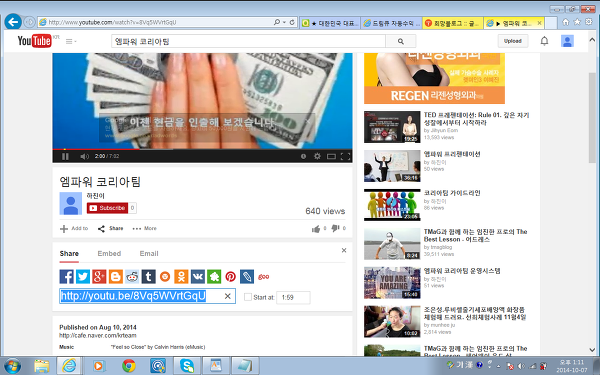The image size is (600, 375).
Task: Open YouTube notifications bell
Action: click(544, 41)
